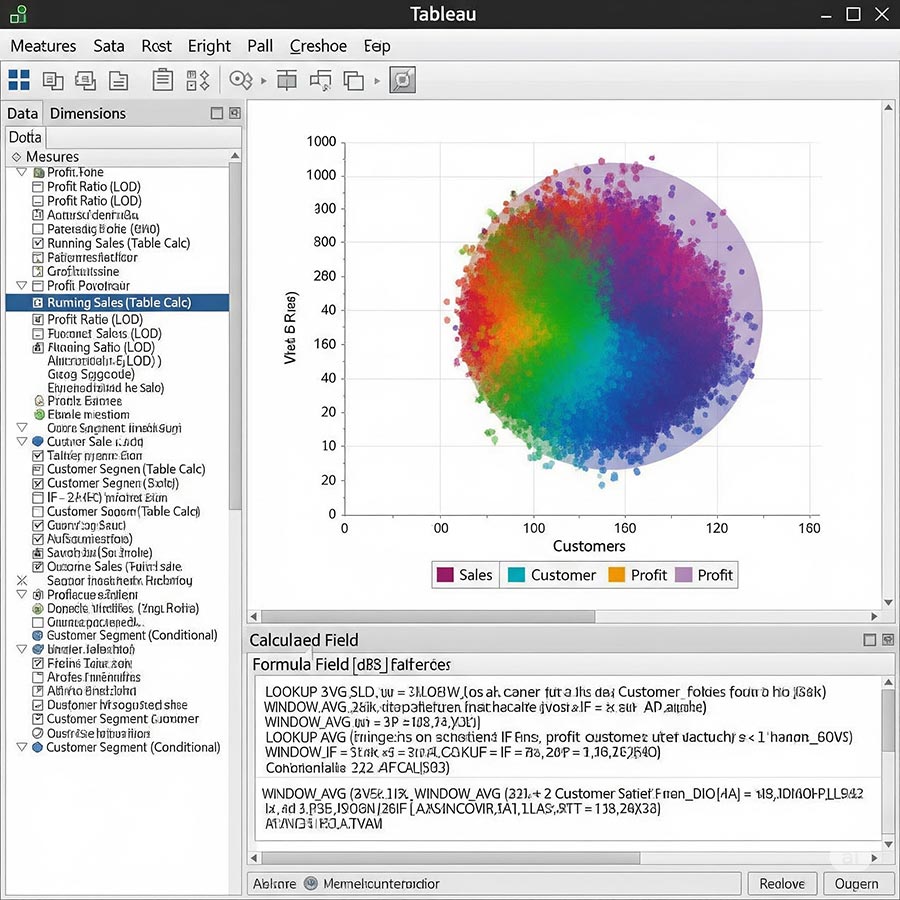Viewport: 900px width, 900px height.
Task: Click the maximize icon of Calculated Field panel
Action: [870, 639]
